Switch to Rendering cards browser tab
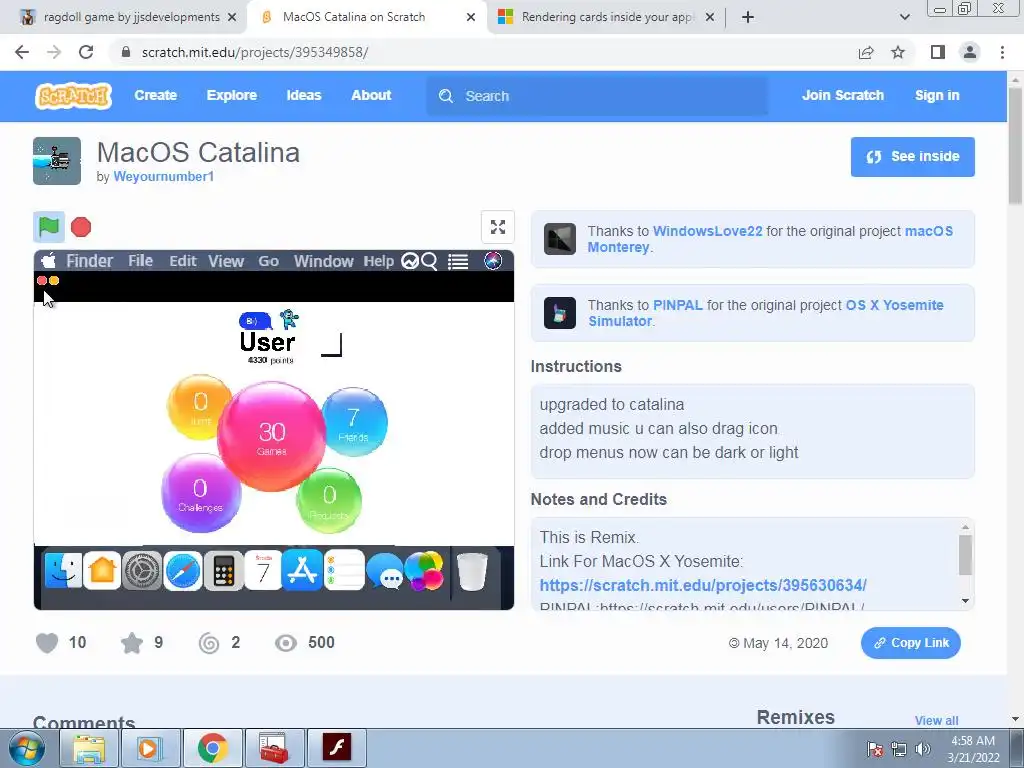Image resolution: width=1024 pixels, height=768 pixels. (605, 17)
